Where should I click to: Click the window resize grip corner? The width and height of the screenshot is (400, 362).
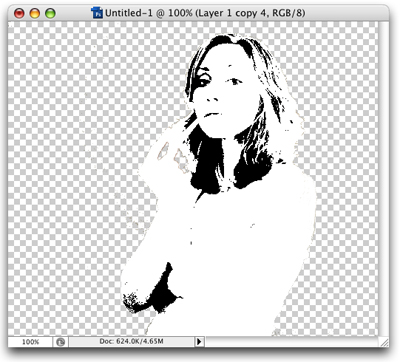[x=384, y=342]
